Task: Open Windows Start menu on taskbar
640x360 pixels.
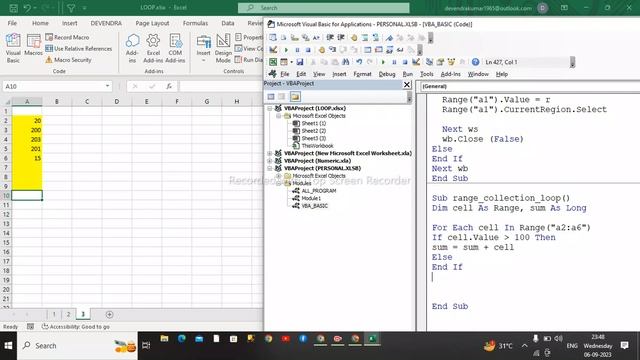Action: click(x=8, y=346)
